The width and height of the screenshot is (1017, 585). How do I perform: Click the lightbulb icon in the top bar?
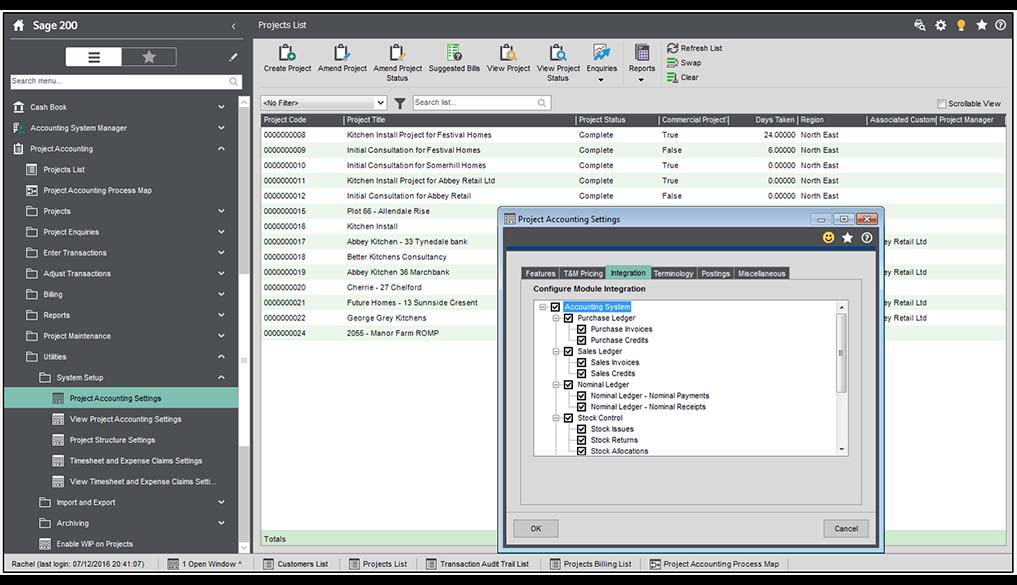pos(961,25)
